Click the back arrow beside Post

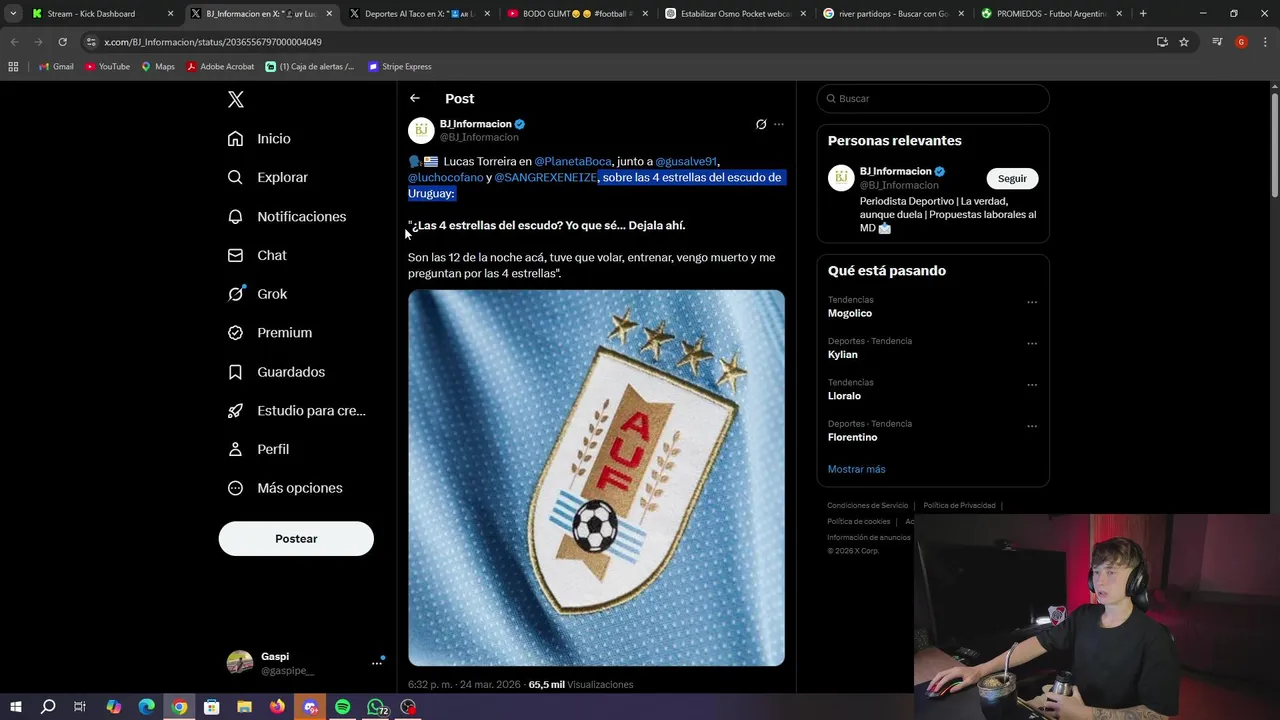415,98
